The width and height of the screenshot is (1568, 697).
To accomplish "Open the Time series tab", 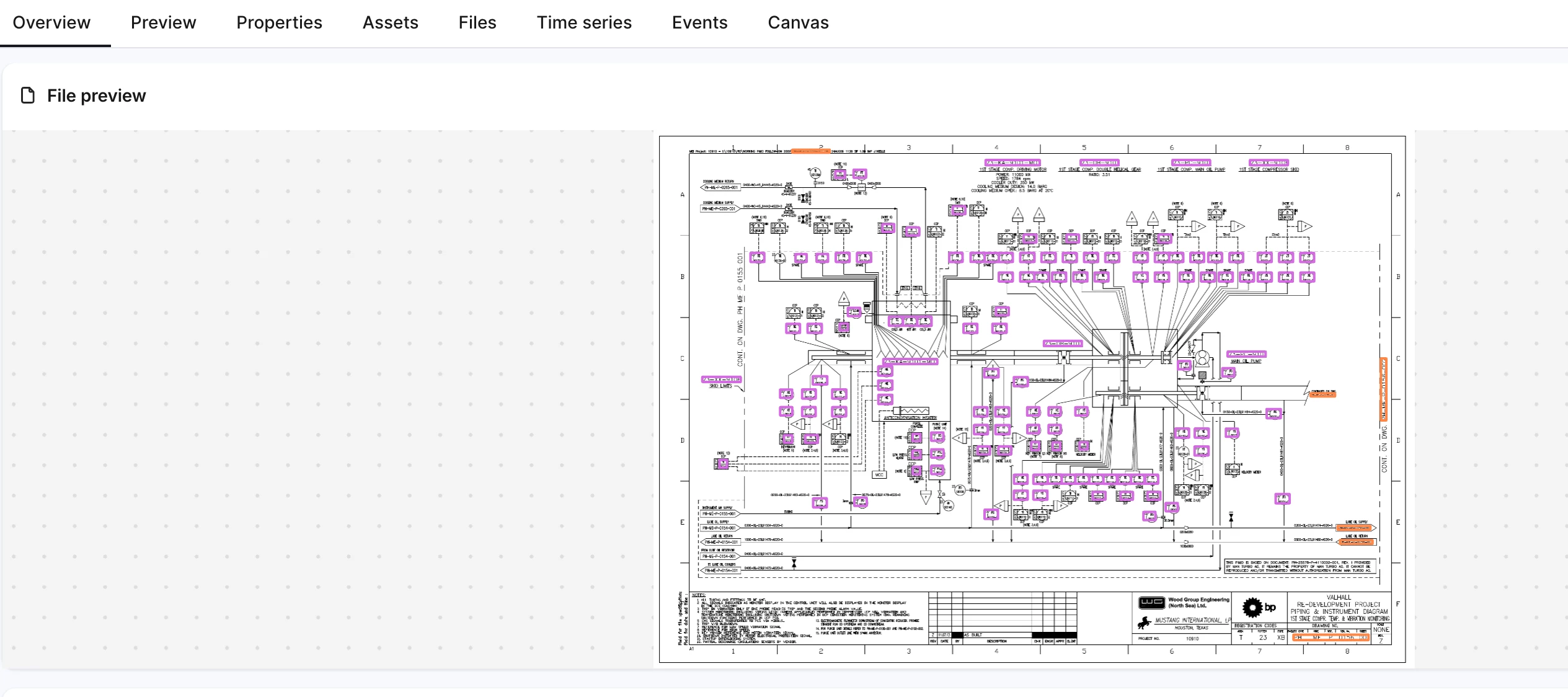I will (x=583, y=23).
